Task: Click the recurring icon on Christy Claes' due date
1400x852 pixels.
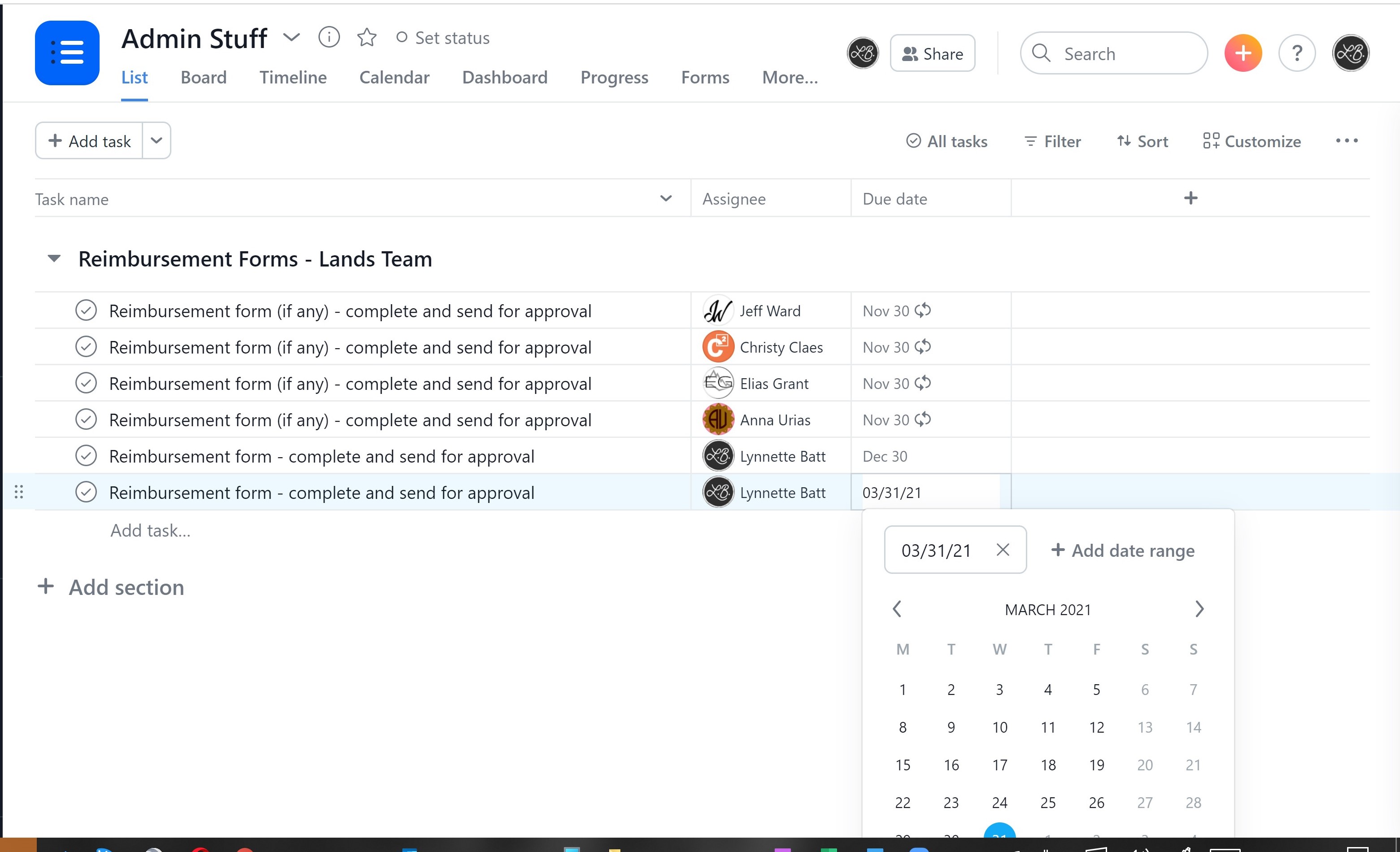Action: (923, 347)
